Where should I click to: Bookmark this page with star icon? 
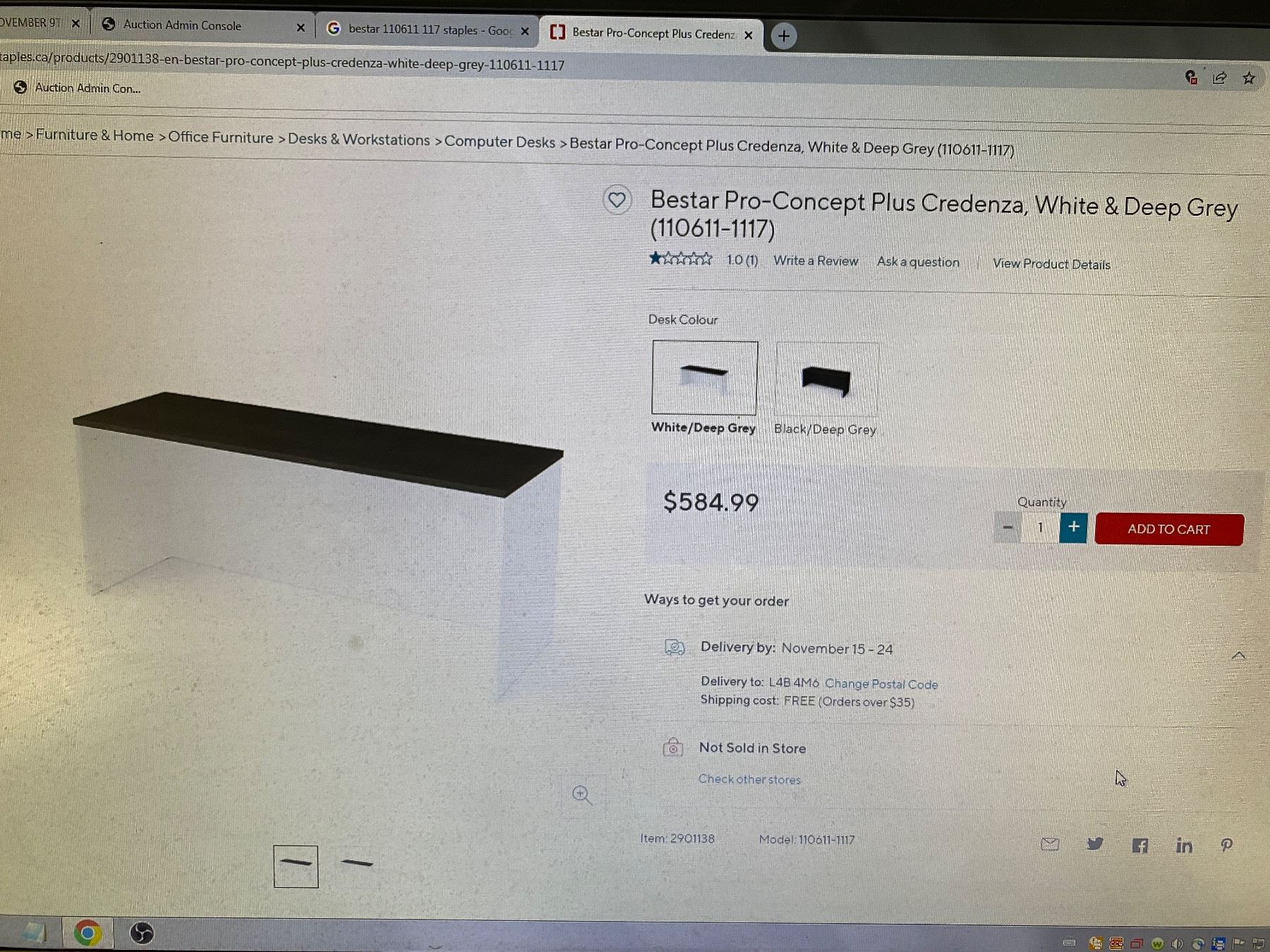click(1249, 78)
